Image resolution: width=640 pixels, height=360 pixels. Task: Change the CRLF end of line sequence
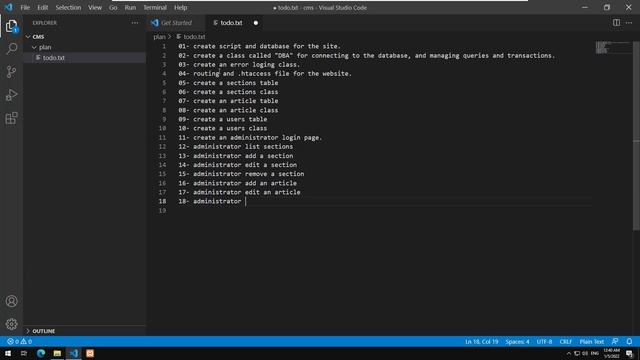pyautogui.click(x=566, y=342)
